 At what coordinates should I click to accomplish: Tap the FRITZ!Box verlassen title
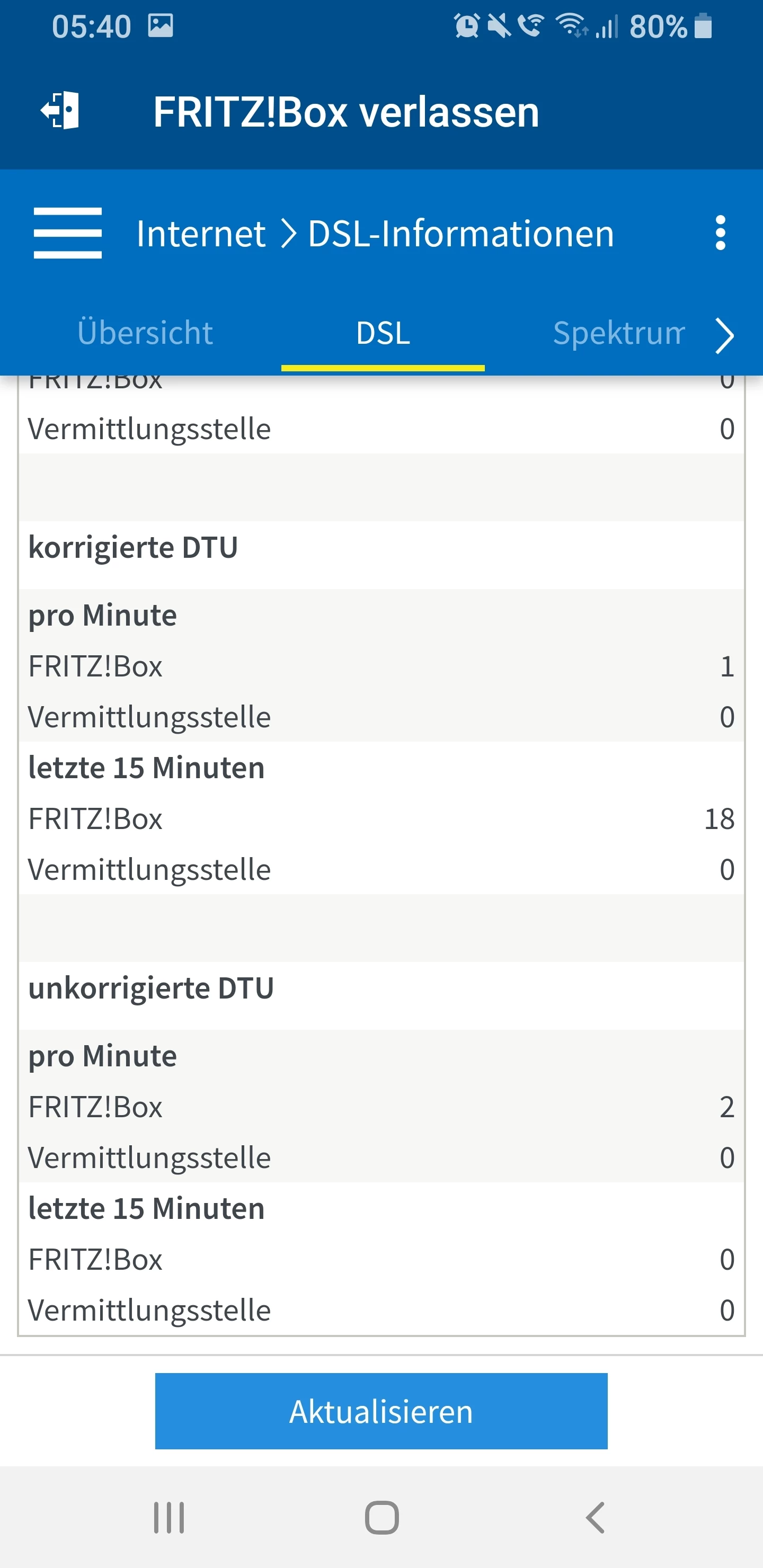(346, 112)
